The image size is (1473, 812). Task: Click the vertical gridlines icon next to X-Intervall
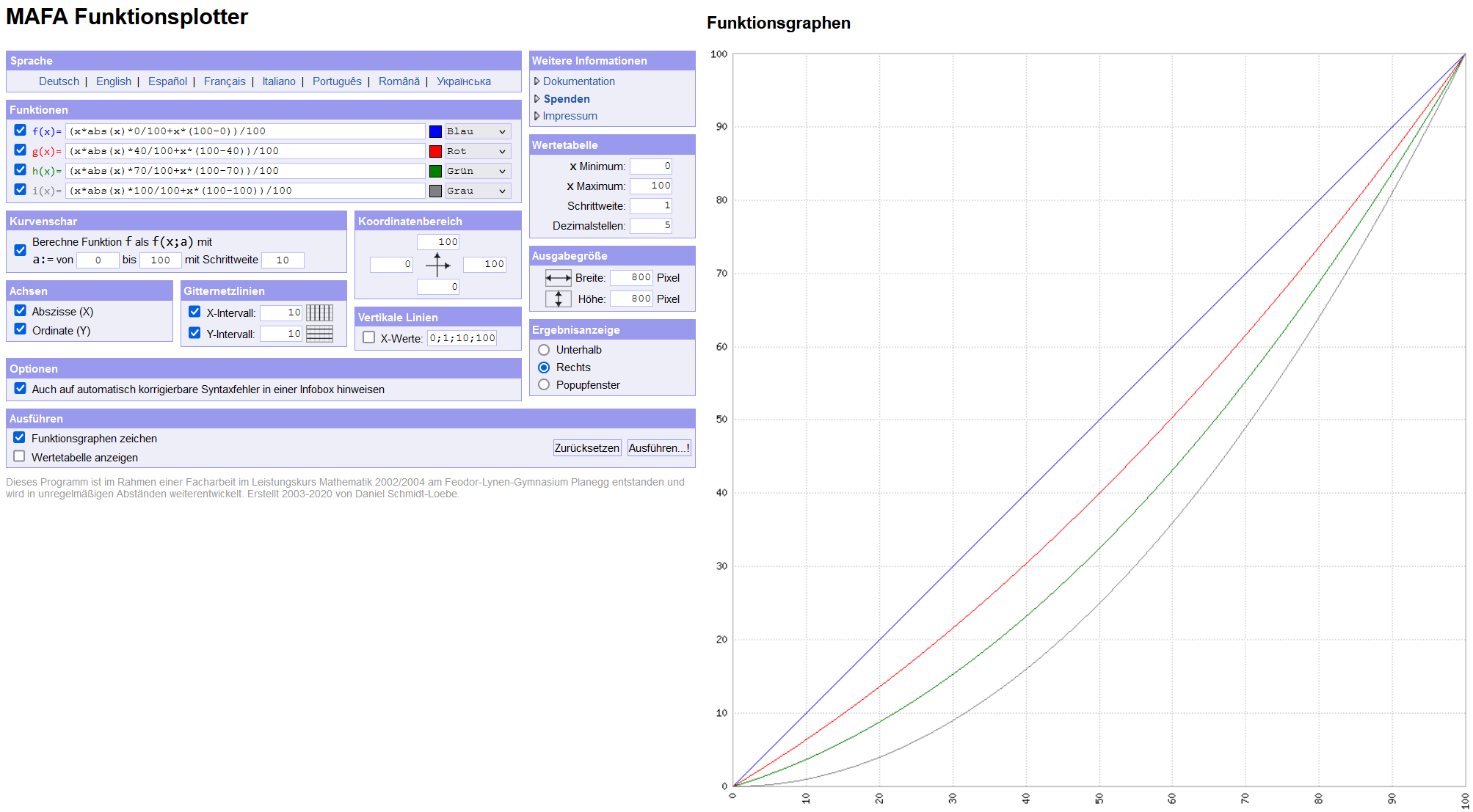[319, 313]
